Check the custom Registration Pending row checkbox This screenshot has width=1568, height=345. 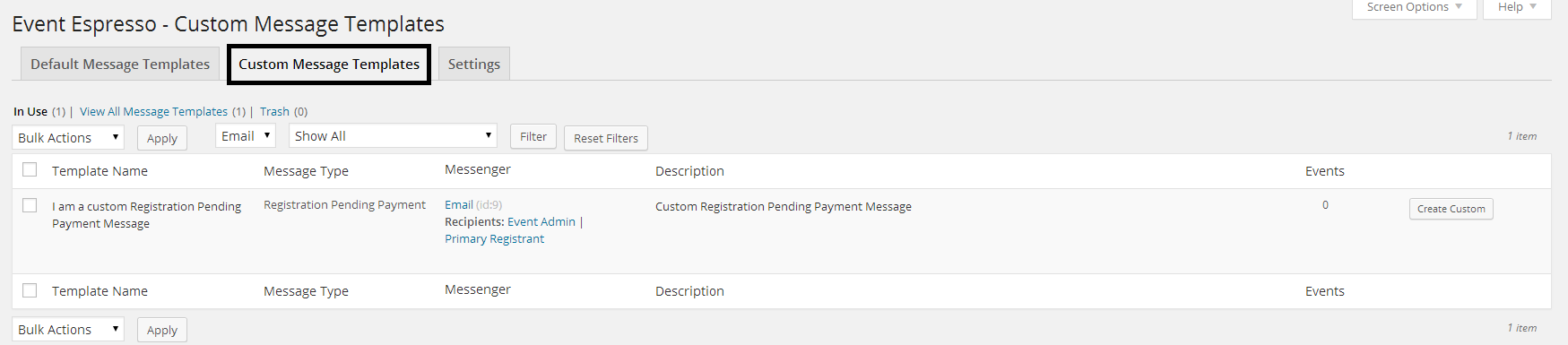coord(30,205)
